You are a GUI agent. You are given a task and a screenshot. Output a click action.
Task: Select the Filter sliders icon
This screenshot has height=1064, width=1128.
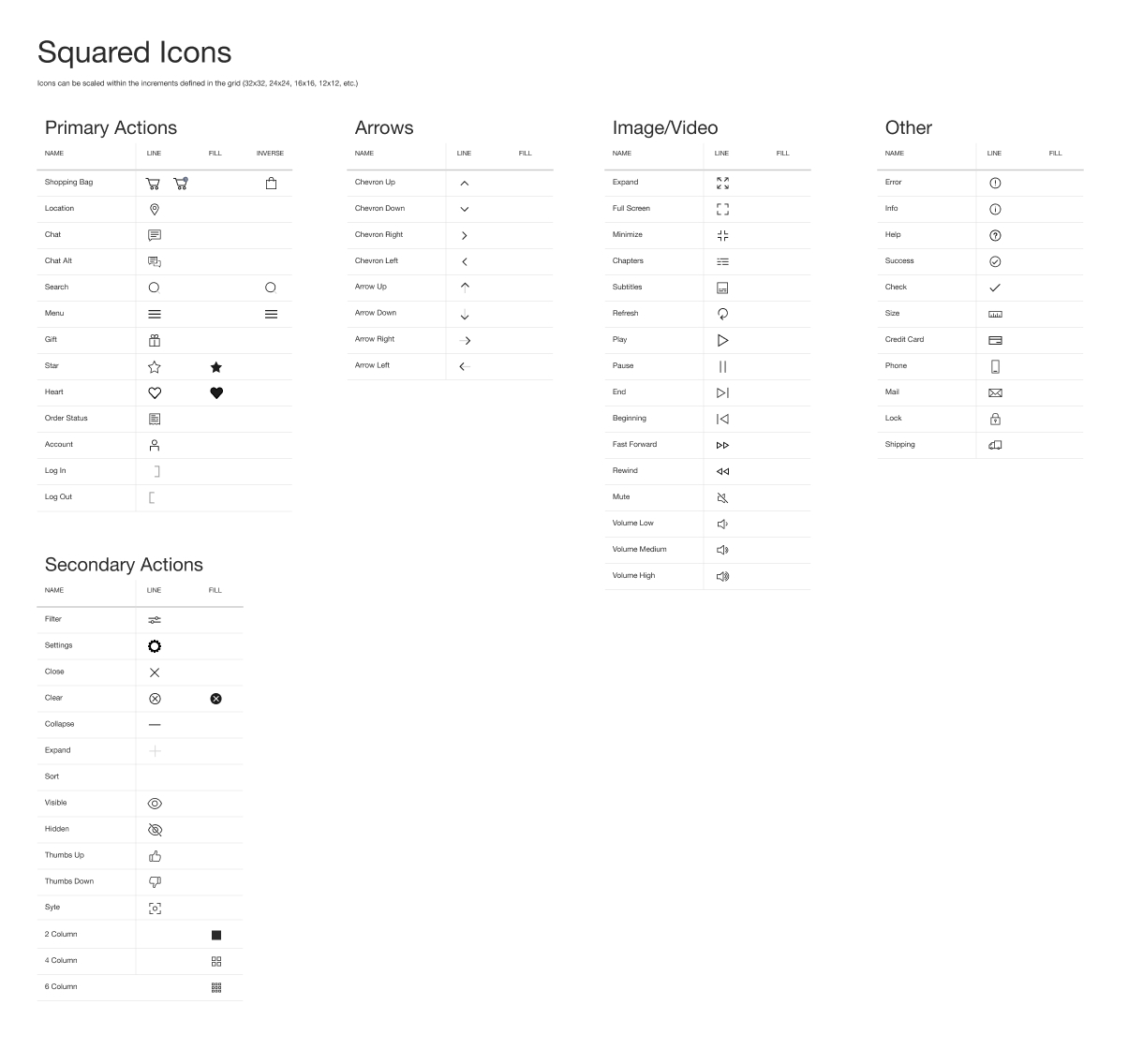[155, 620]
